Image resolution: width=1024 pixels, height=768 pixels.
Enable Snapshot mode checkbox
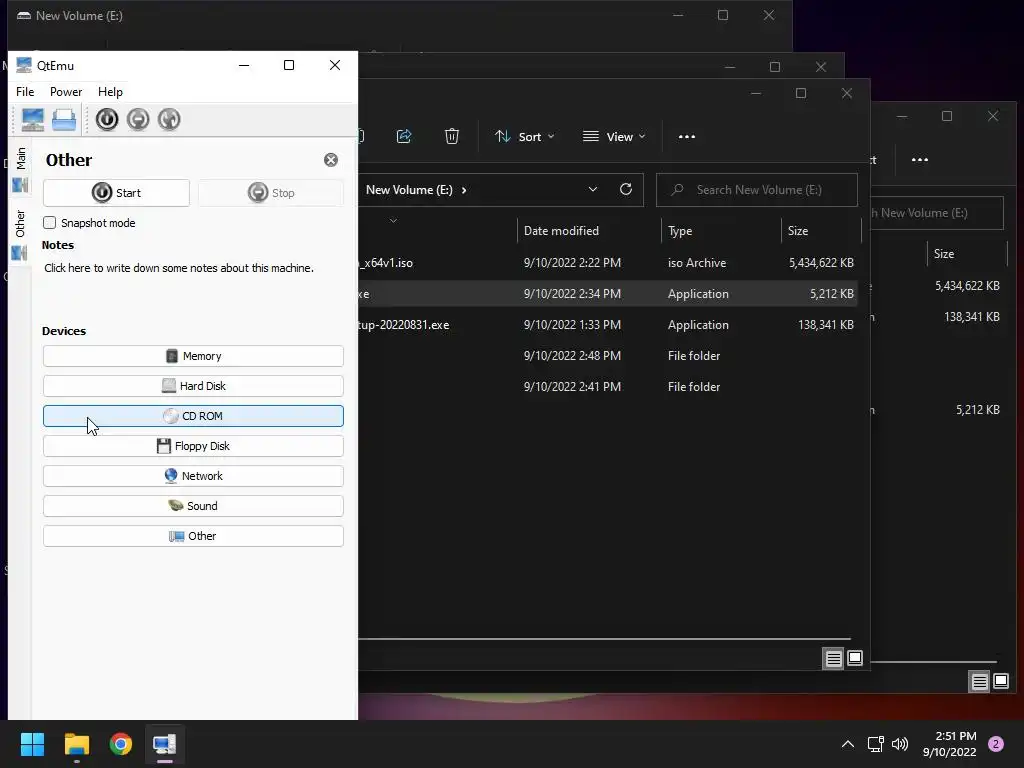(x=50, y=223)
